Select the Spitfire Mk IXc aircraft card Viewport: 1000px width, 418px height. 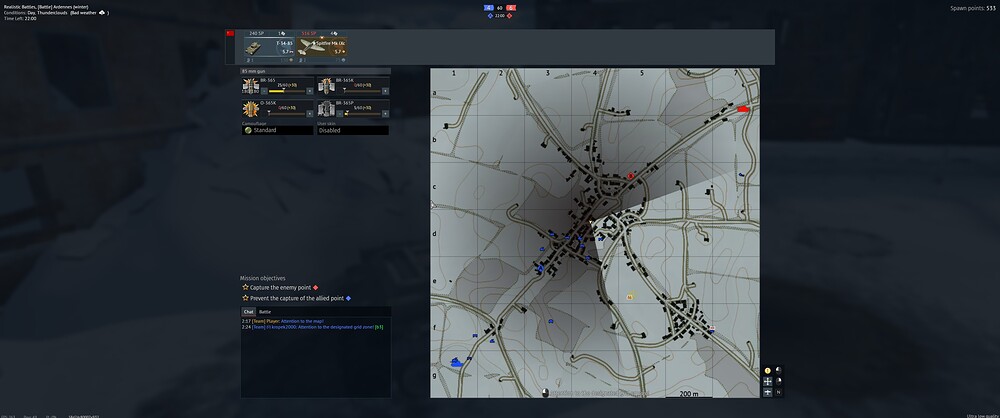[x=322, y=47]
